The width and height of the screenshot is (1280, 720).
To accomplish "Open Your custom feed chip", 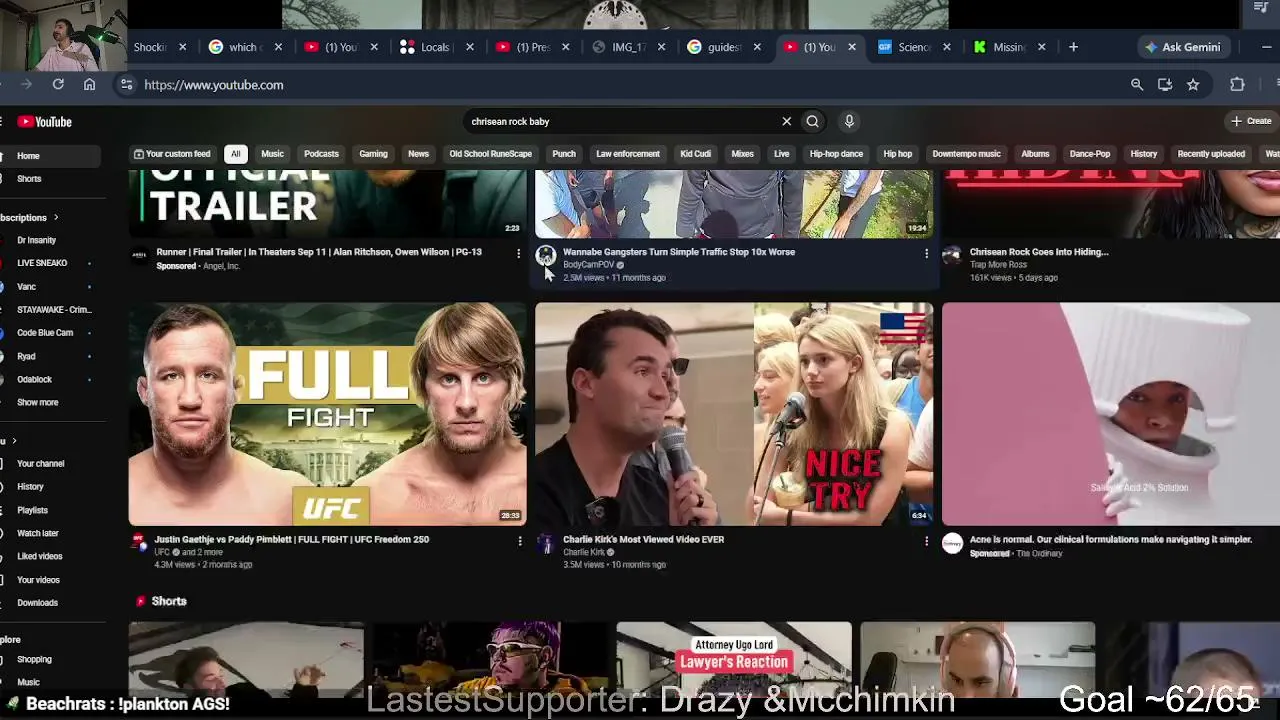I will point(172,154).
